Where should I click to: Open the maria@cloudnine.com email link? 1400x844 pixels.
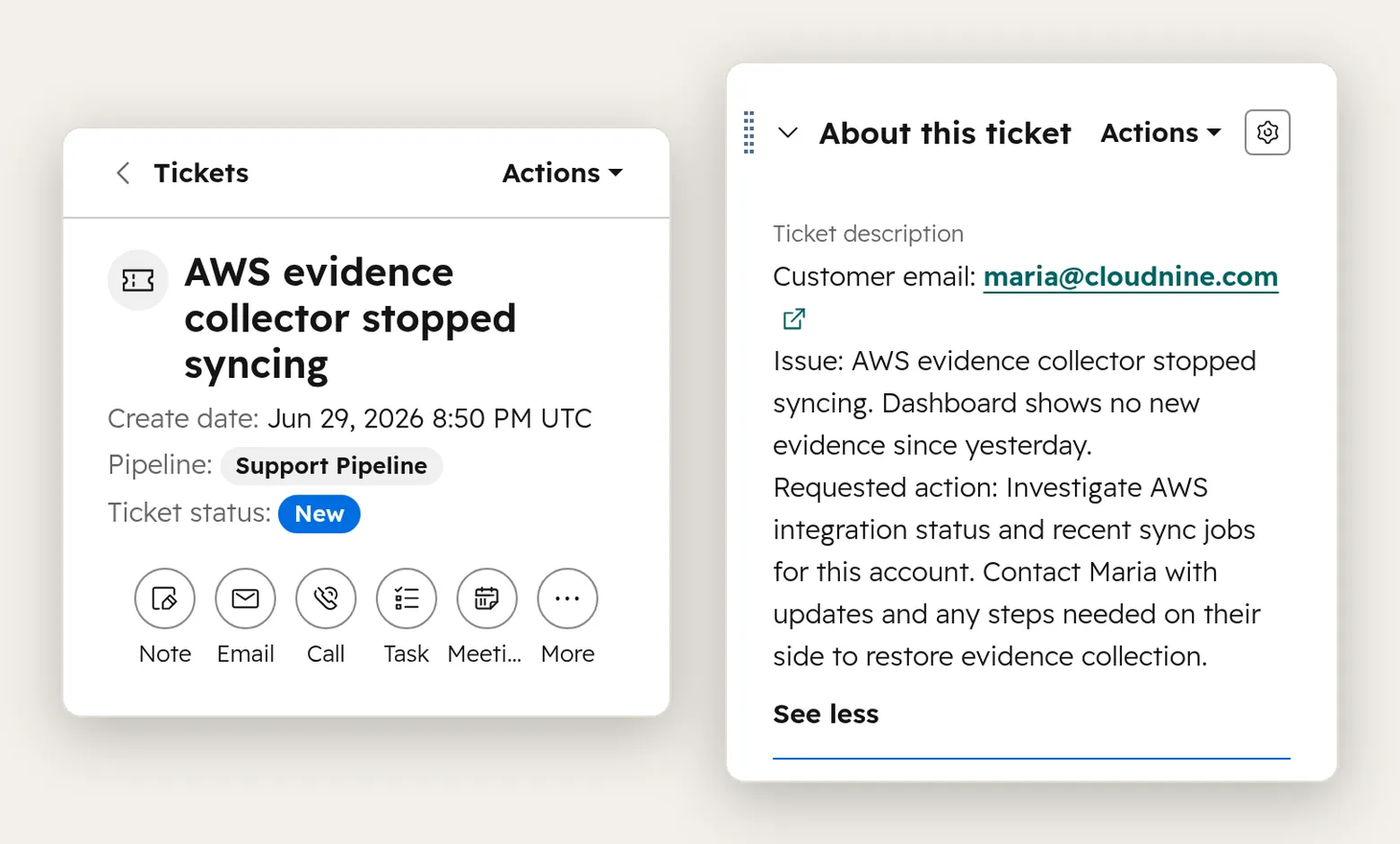pyautogui.click(x=1131, y=277)
